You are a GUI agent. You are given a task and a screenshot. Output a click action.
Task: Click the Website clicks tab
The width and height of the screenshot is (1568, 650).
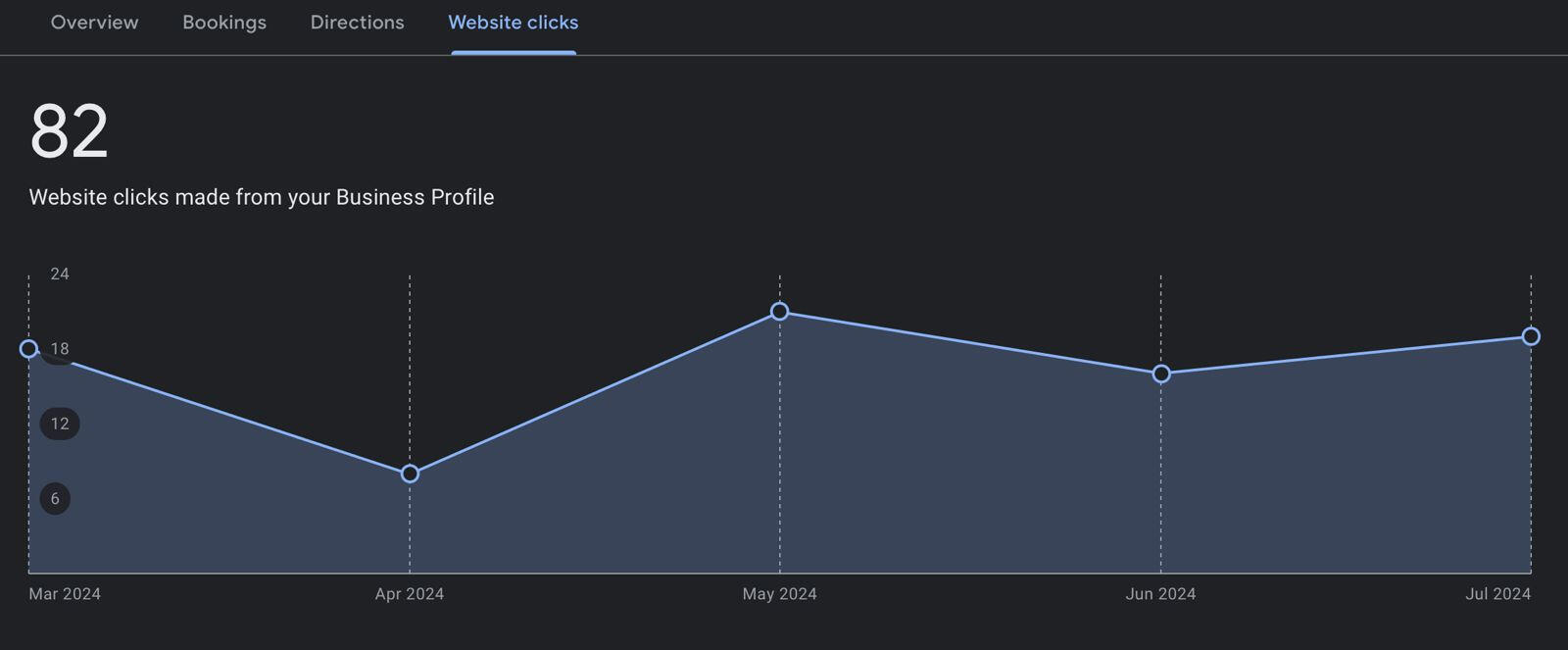click(x=513, y=23)
